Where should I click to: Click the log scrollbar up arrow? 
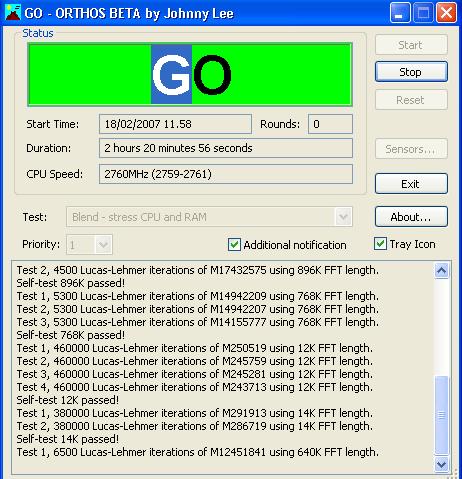coord(442,270)
